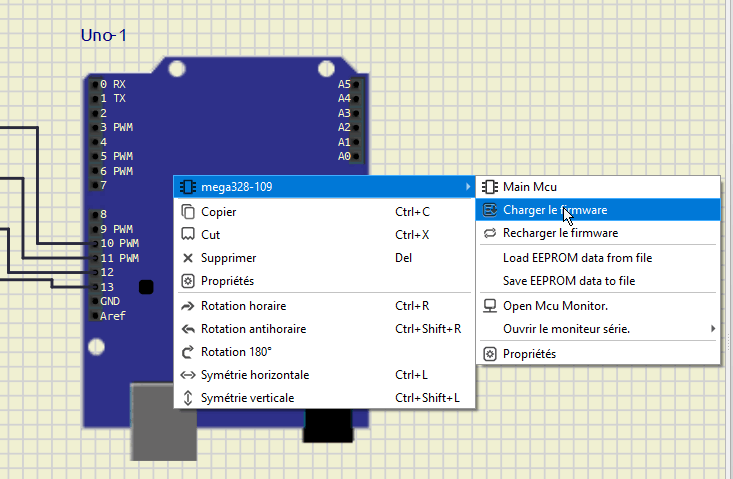
Task: Choose Rotation horaire
Action: click(324, 306)
